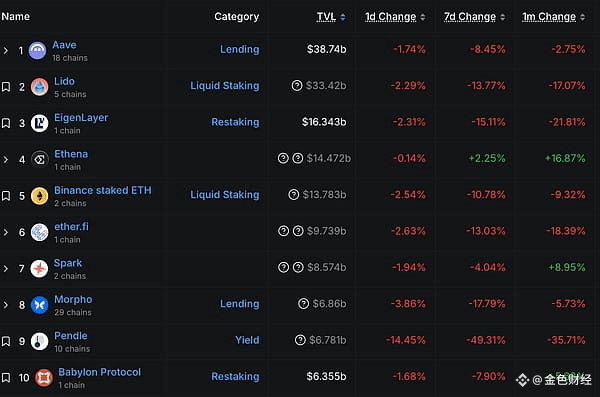Viewport: 600px width, 397px height.
Task: Bookmark Binance staked ETH
Action: [x=6, y=196]
